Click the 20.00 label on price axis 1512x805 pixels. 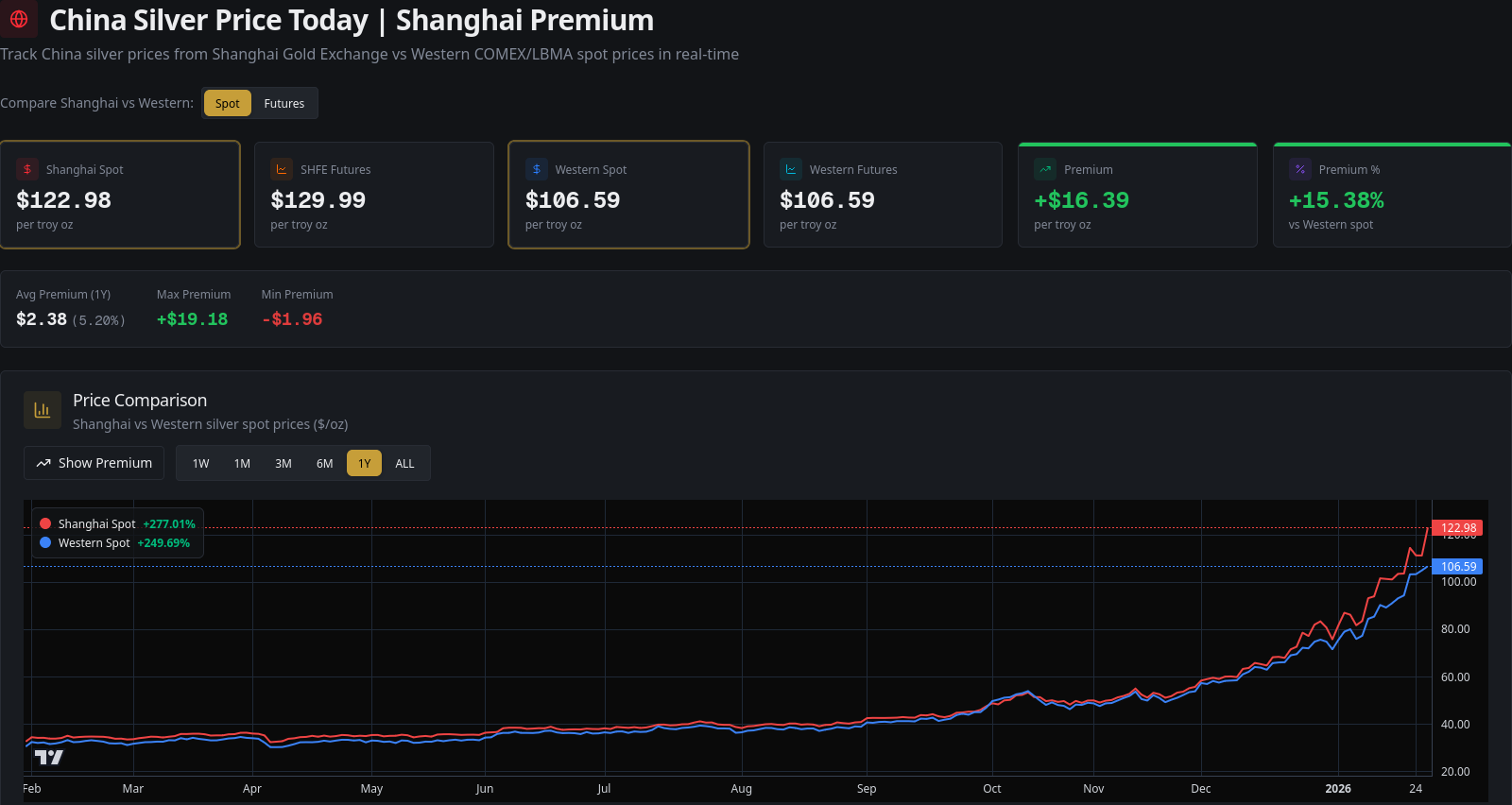[1455, 772]
